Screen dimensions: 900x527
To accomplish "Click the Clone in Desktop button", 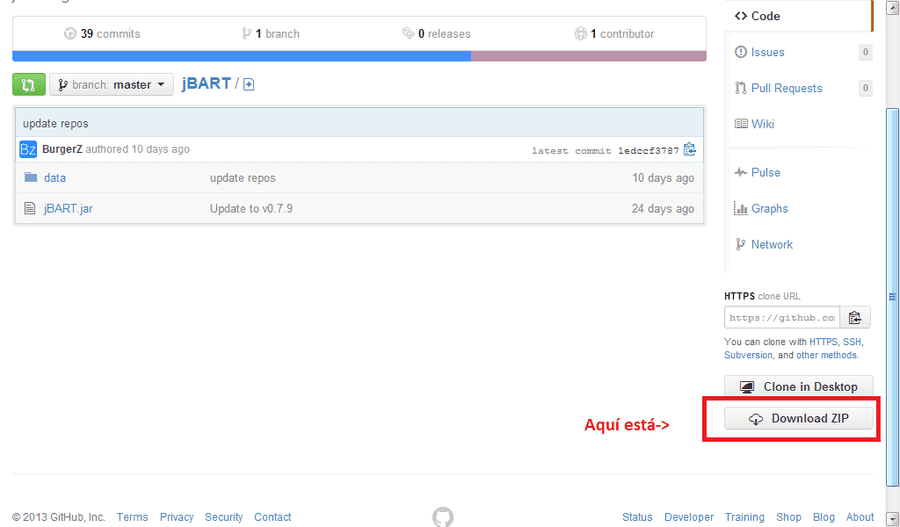I will coord(799,387).
